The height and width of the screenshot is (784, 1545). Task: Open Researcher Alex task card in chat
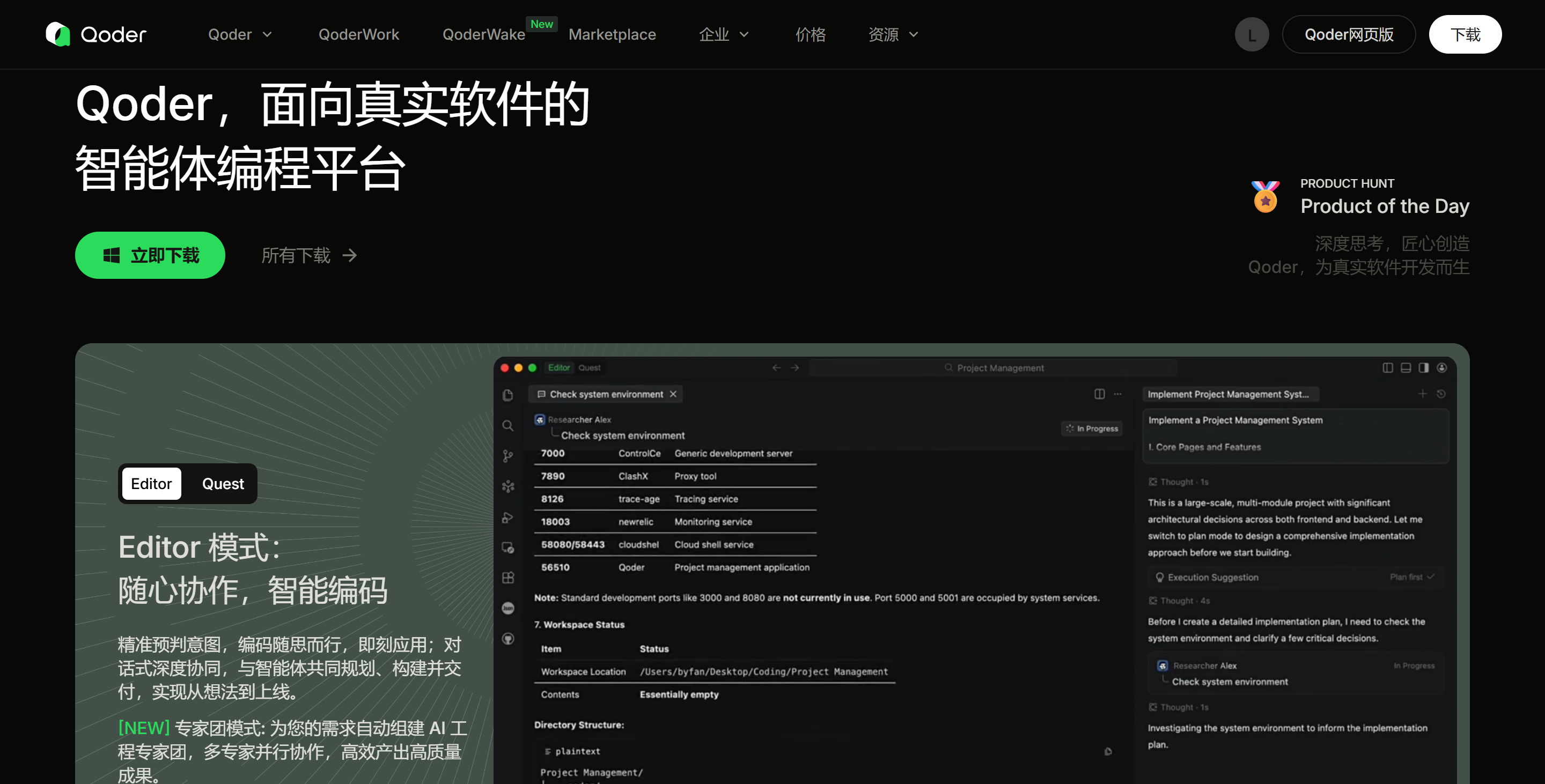click(1296, 674)
